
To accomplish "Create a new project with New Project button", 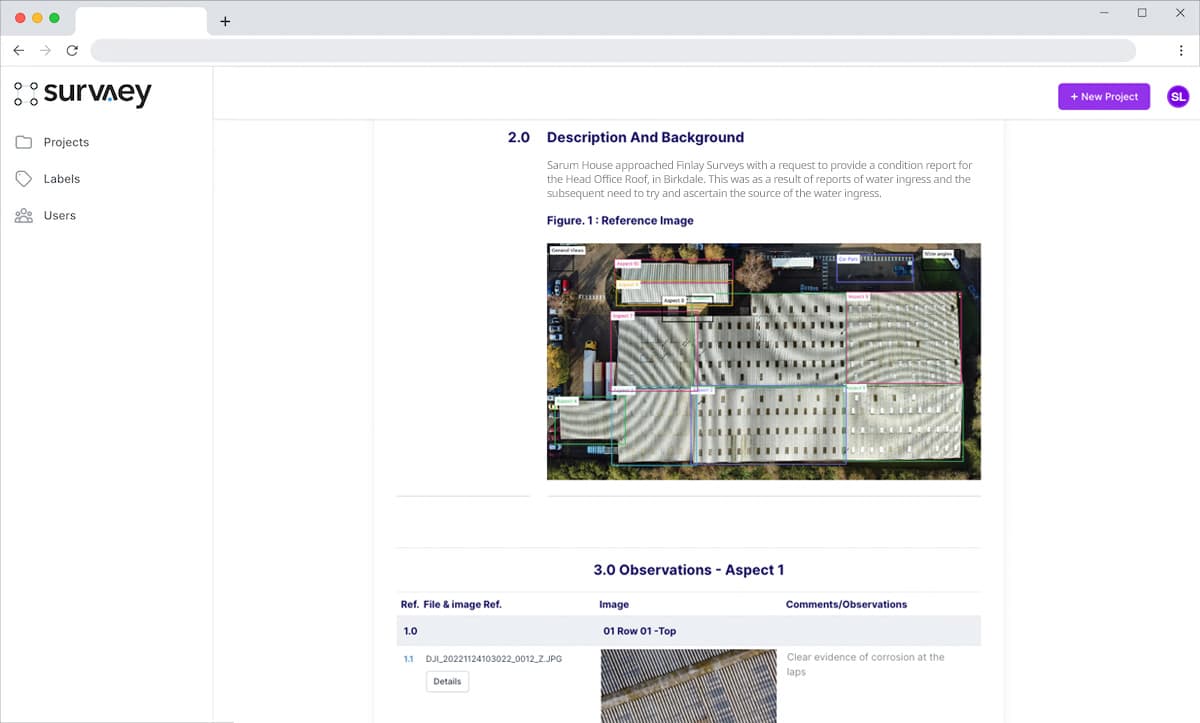I will 1104,97.
